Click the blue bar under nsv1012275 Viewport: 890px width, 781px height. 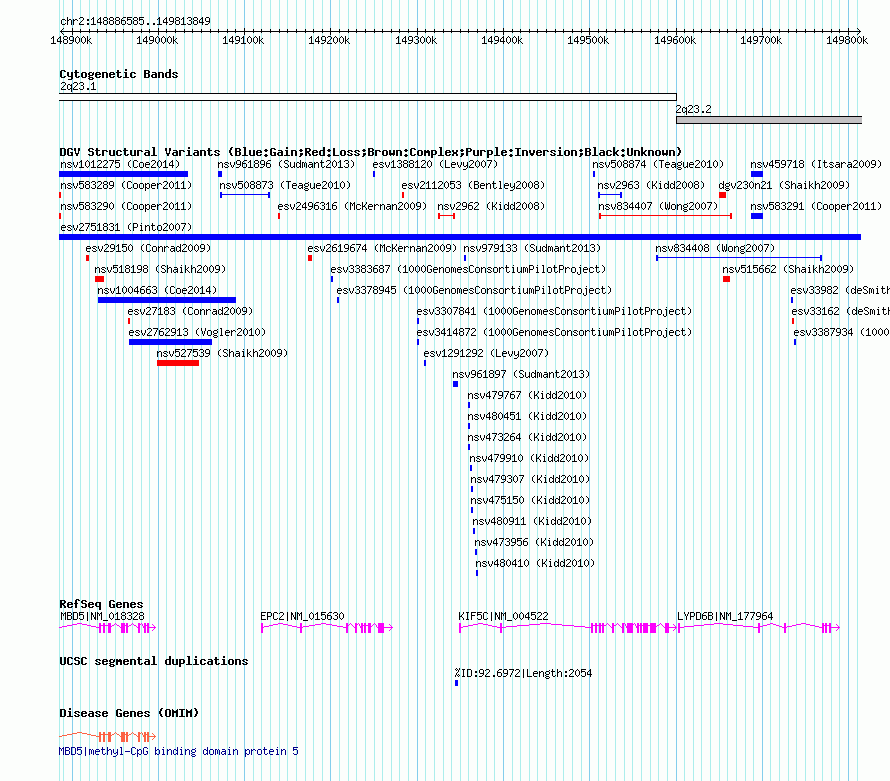pos(123,174)
